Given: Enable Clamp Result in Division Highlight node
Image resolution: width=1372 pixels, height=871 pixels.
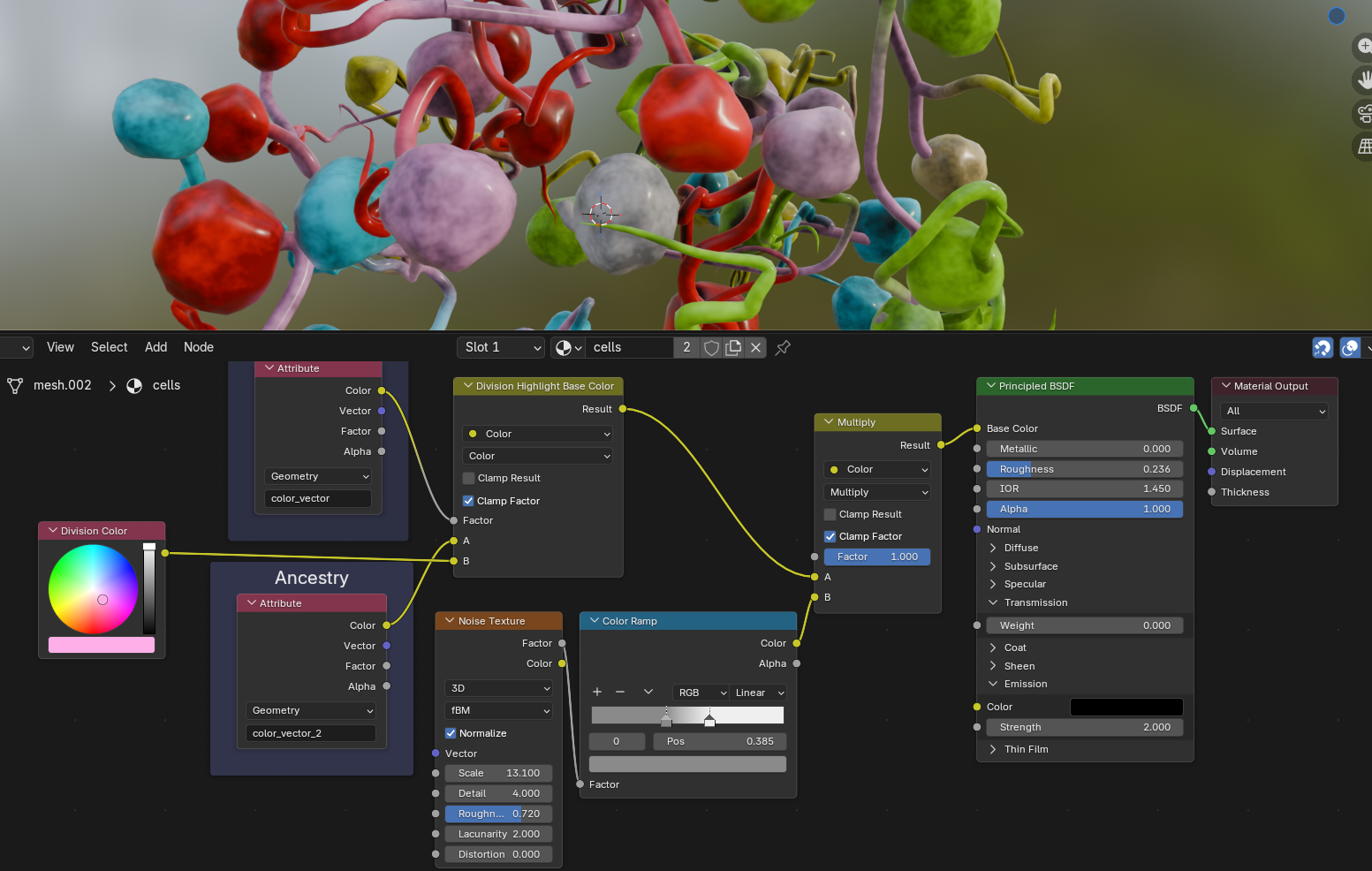Looking at the screenshot, I should [x=469, y=479].
